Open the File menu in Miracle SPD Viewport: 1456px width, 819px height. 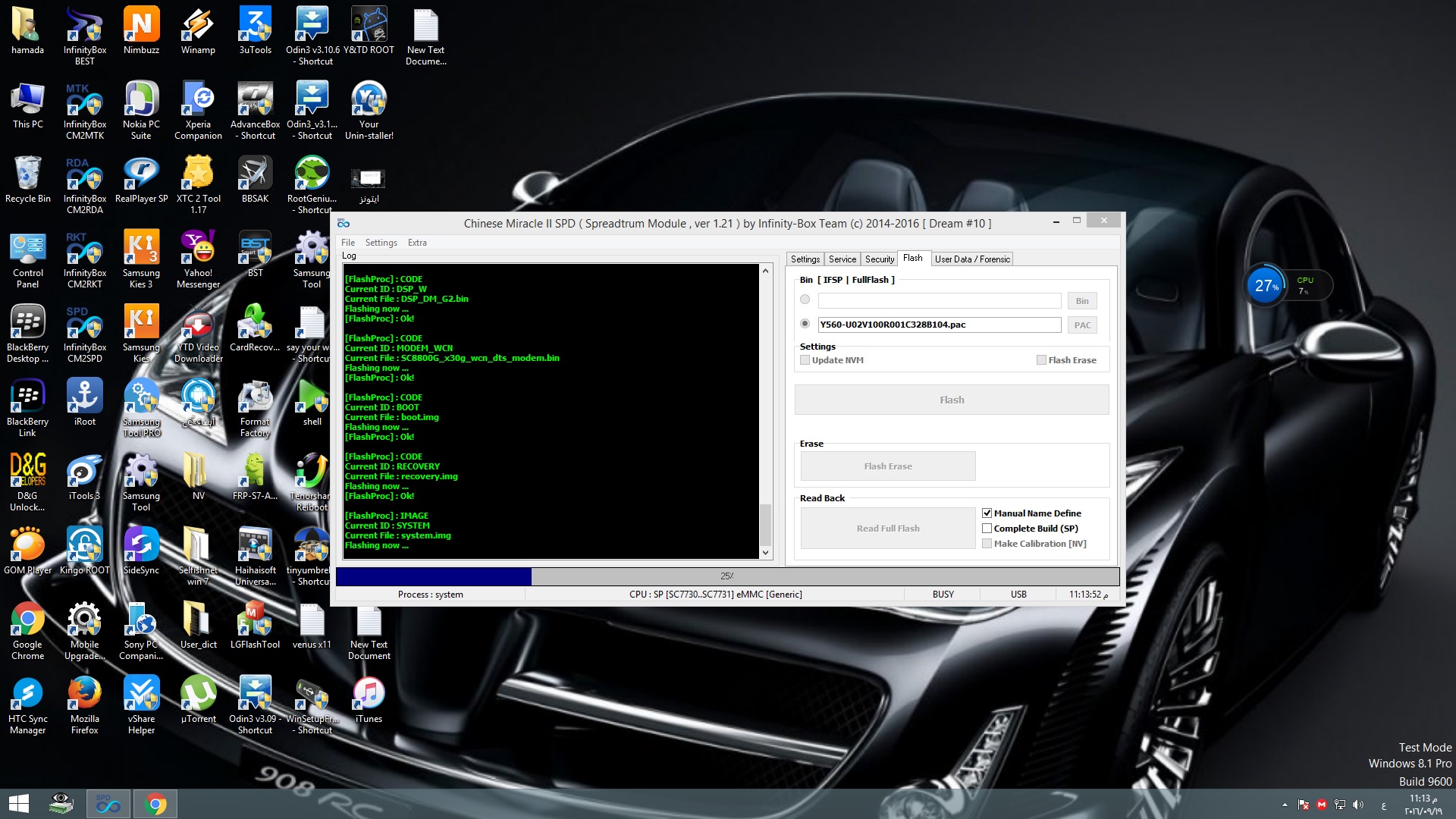(348, 243)
